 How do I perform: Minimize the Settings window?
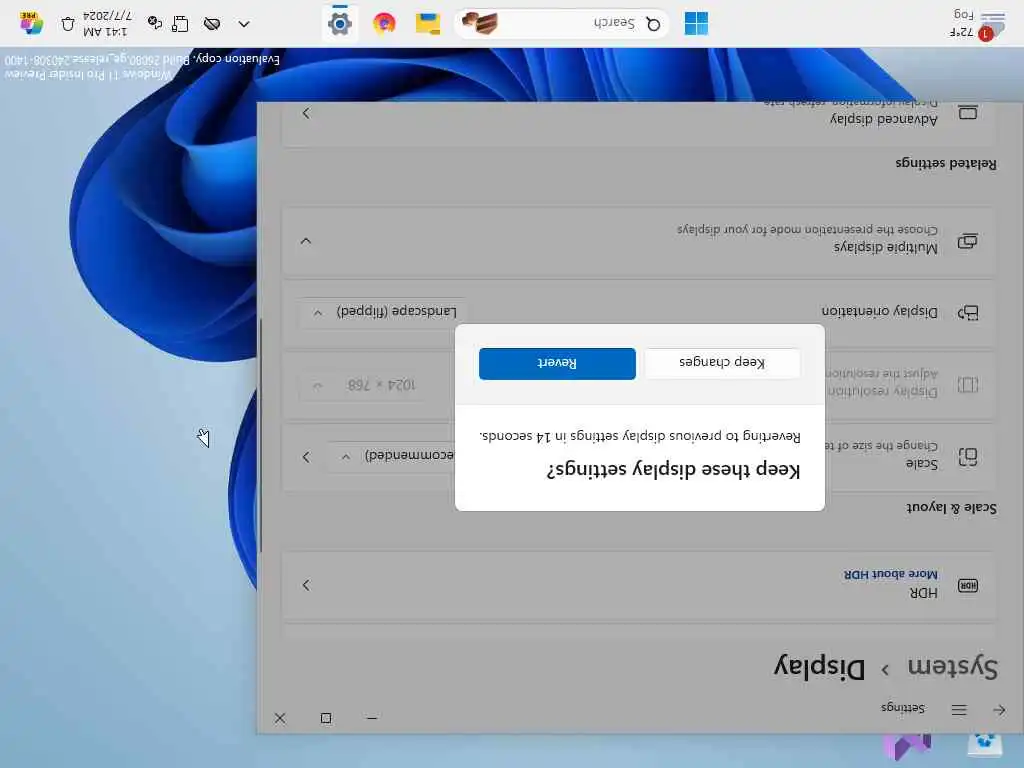click(372, 718)
